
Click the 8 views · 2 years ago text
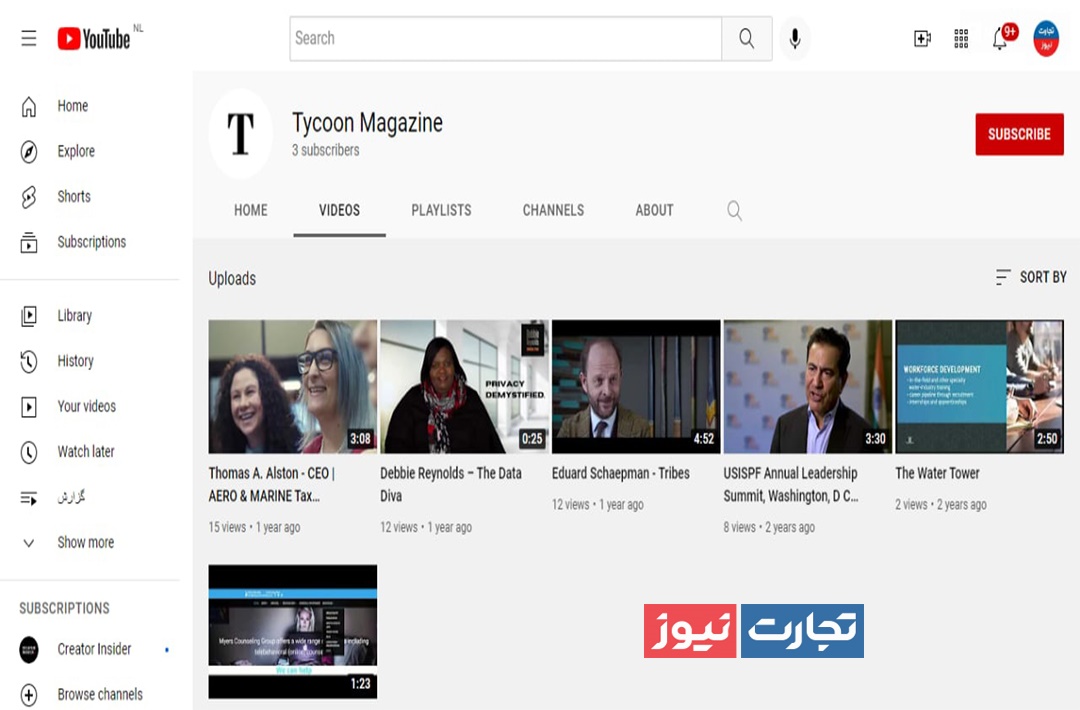coord(769,528)
